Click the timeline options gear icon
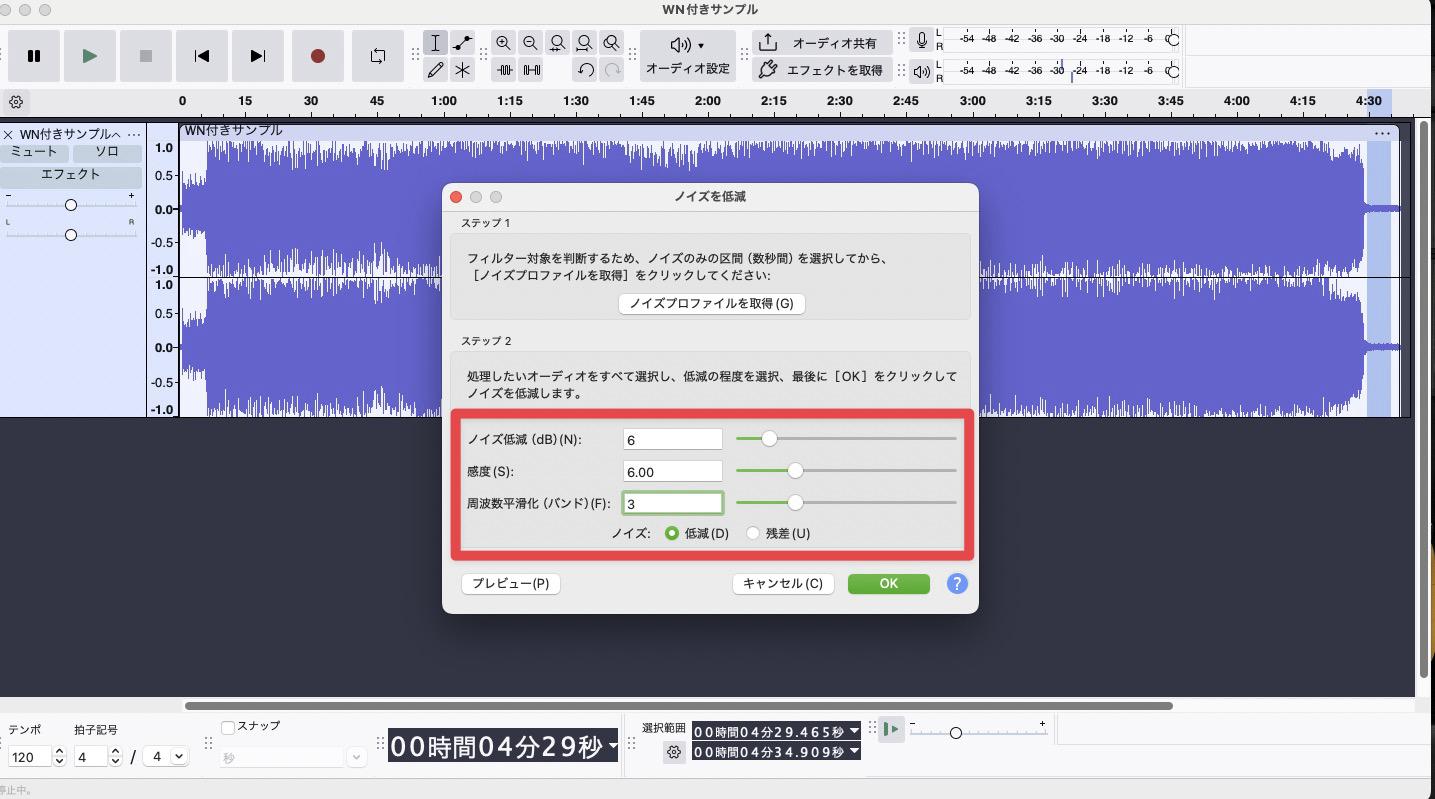Screen dimensions: 1435x799 click(16, 102)
